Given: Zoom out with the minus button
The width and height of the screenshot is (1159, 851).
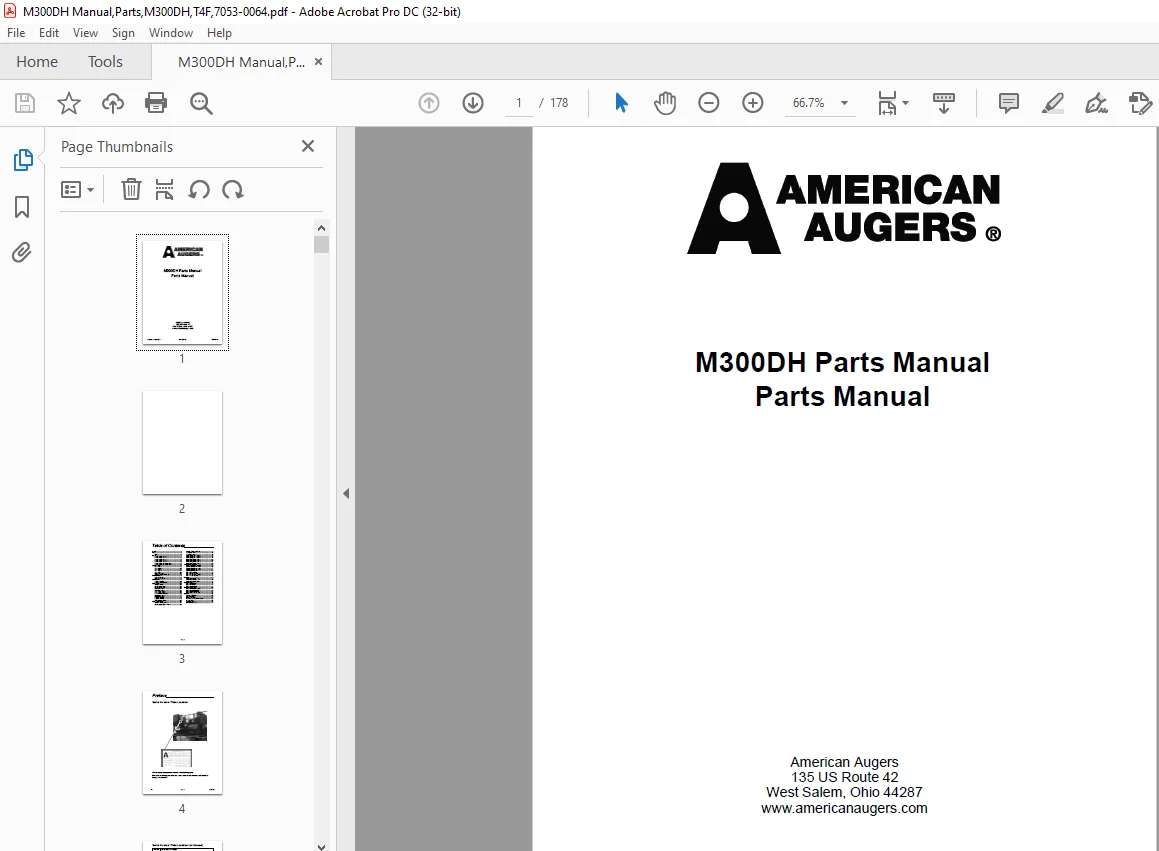Looking at the screenshot, I should point(709,103).
